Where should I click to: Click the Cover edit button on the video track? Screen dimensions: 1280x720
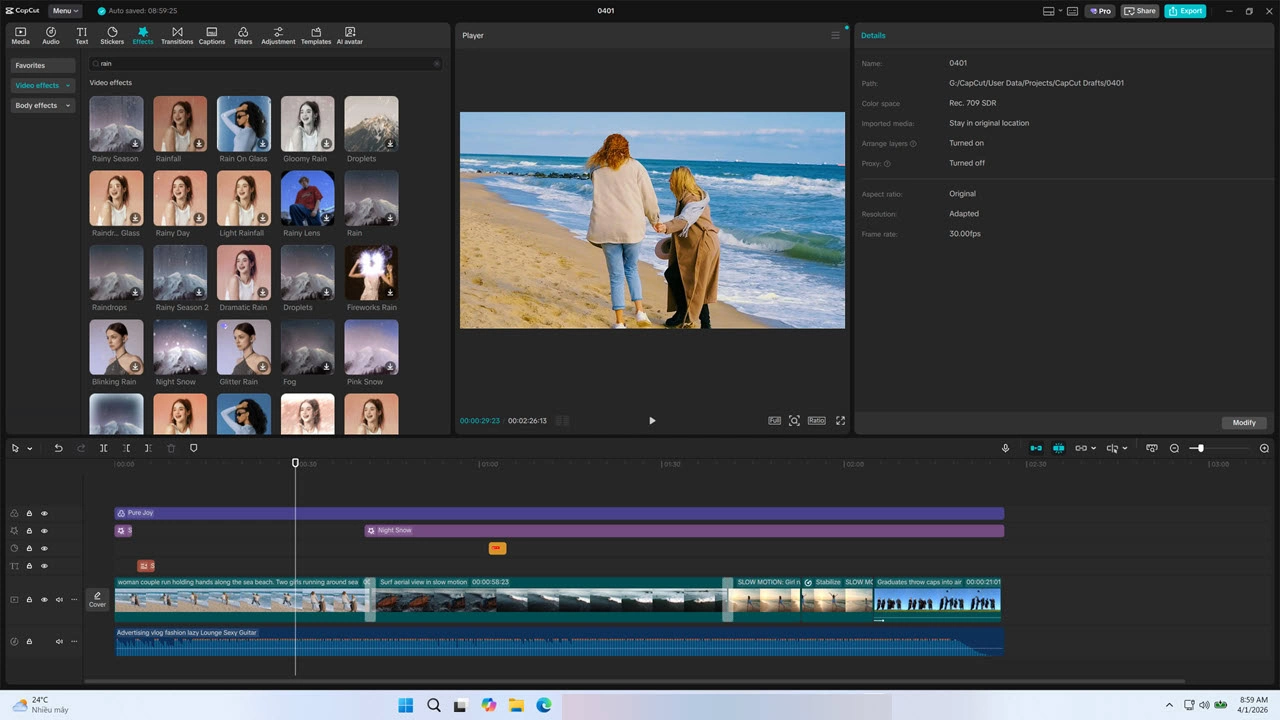[x=97, y=599]
